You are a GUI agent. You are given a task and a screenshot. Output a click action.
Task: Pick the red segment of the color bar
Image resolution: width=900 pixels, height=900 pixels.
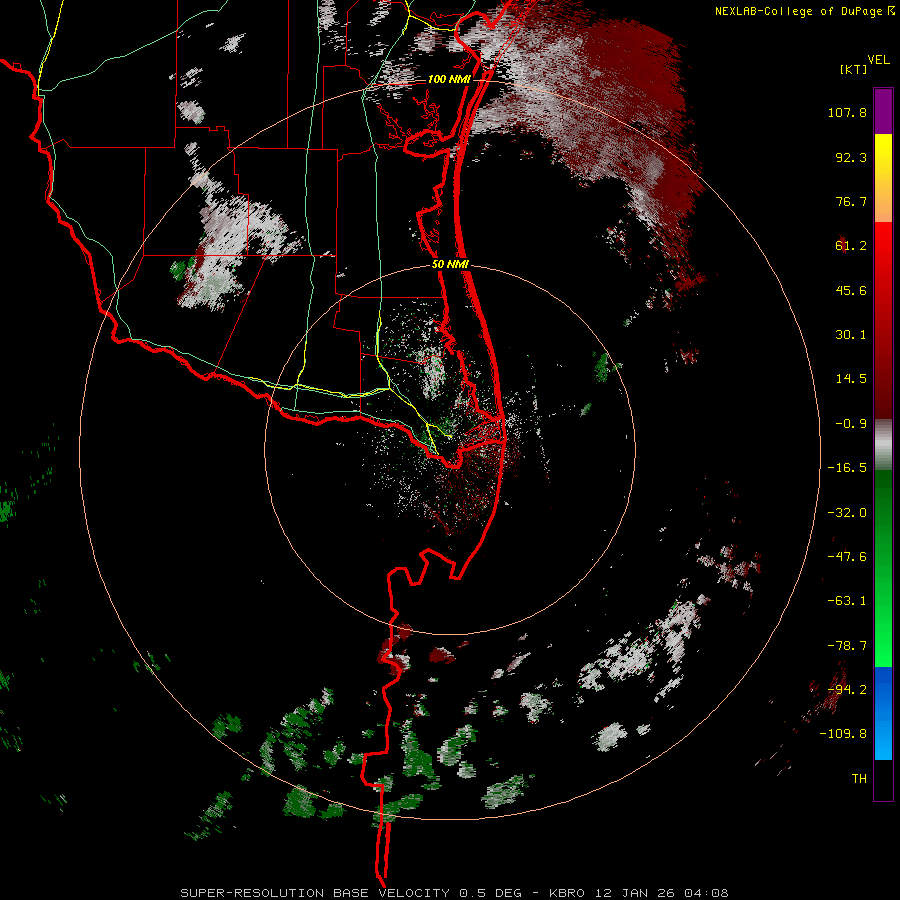point(883,320)
